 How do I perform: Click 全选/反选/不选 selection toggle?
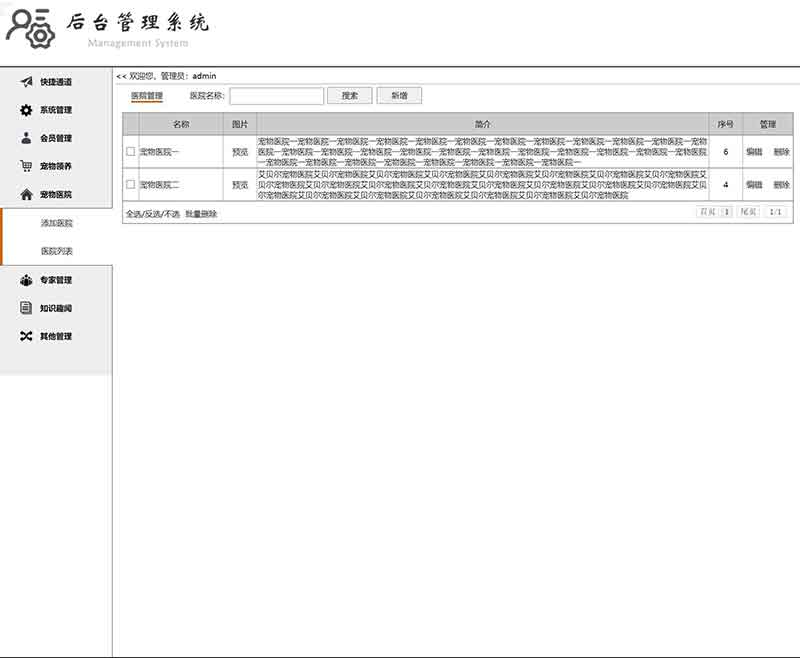152,214
